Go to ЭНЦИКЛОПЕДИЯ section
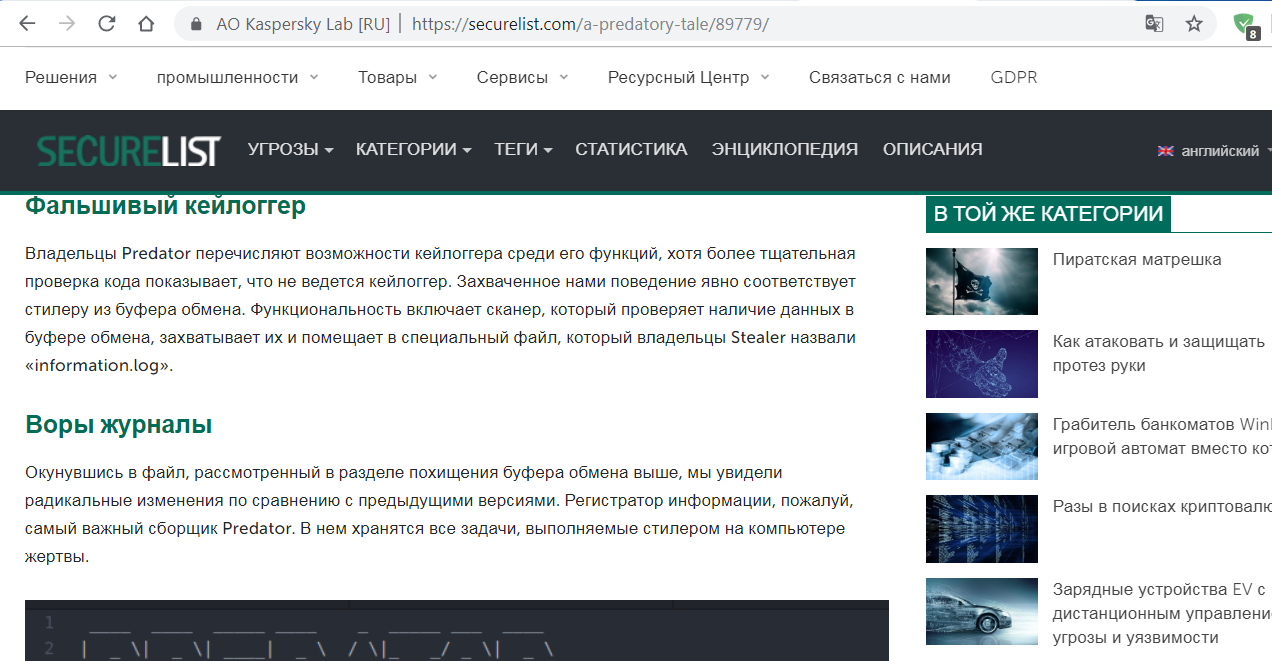The width and height of the screenshot is (1272, 661). tap(785, 149)
